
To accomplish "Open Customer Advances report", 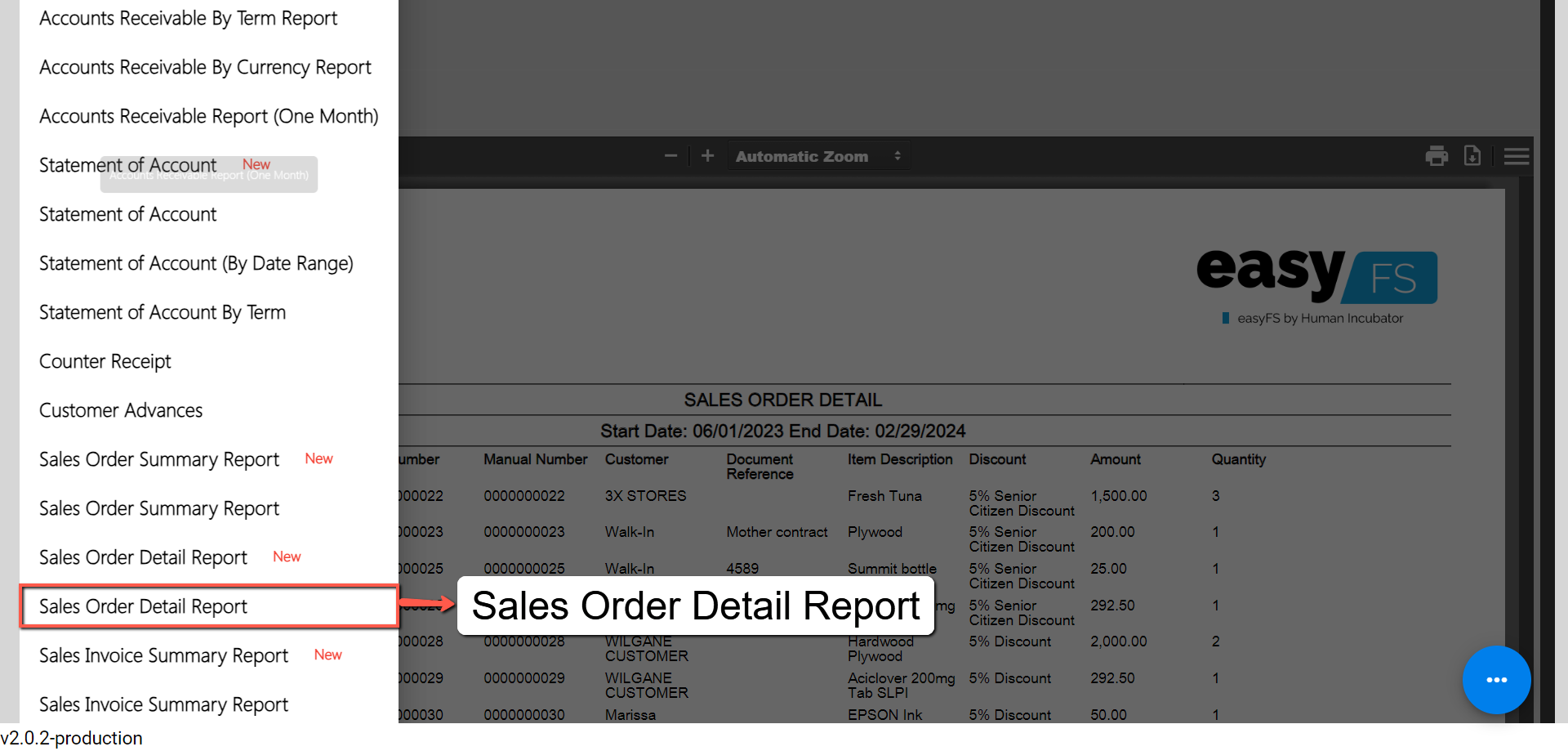I will [x=121, y=410].
